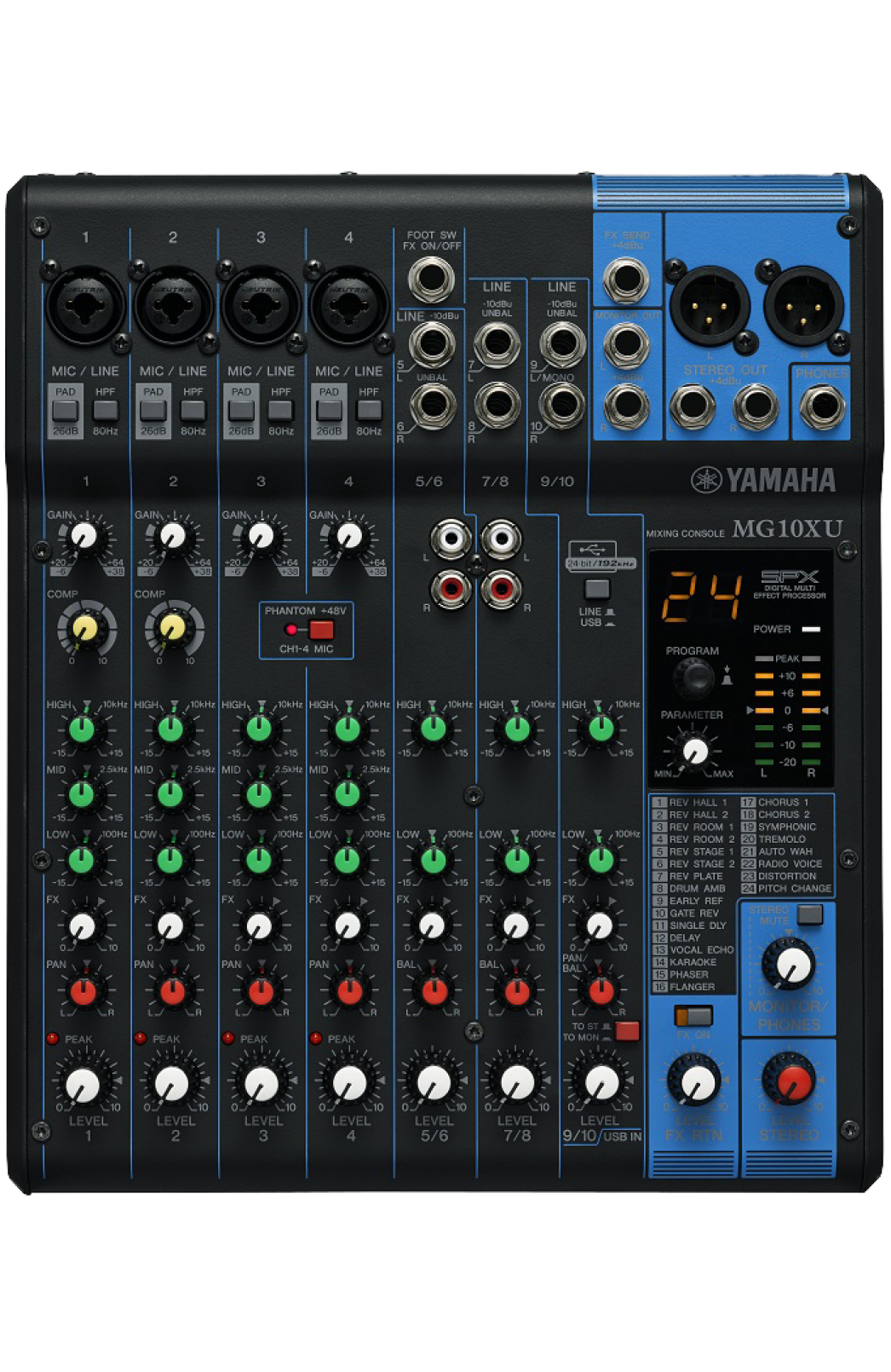Click the channel 7 LINE input jack
The height and width of the screenshot is (1372, 891).
click(x=497, y=344)
